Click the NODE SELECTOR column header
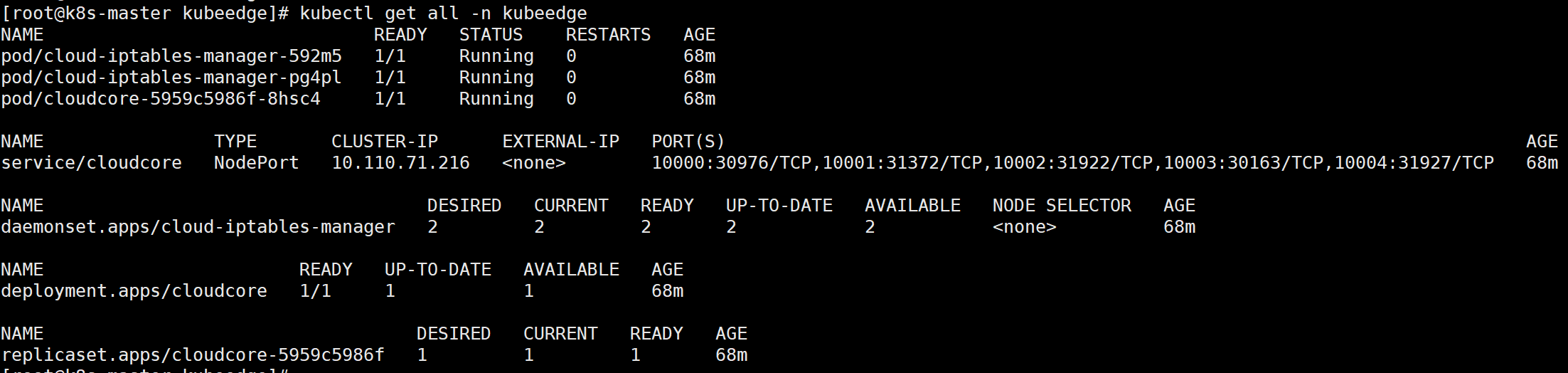Image resolution: width=1568 pixels, height=373 pixels. tap(1062, 206)
